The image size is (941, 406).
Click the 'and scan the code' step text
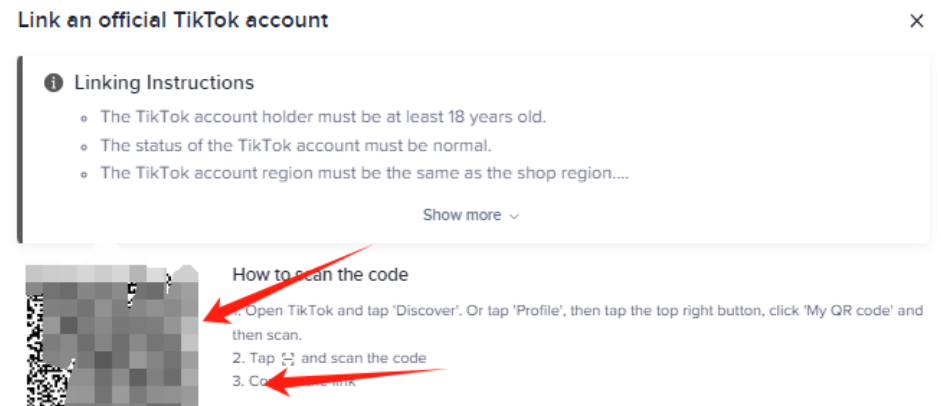pos(363,358)
